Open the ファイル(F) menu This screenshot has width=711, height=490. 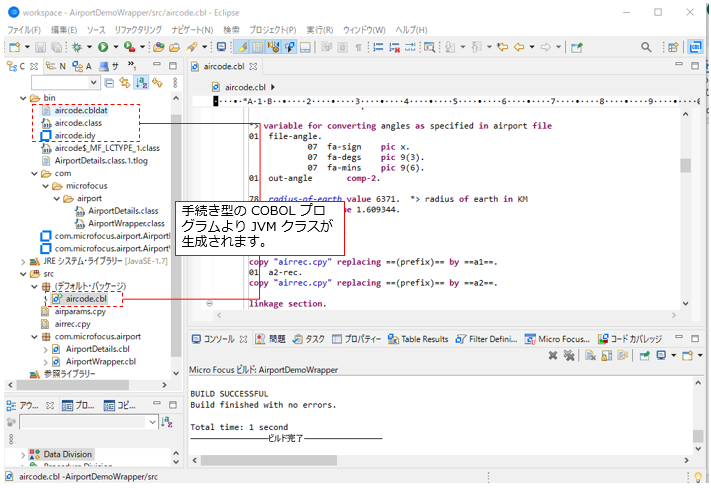(24, 30)
